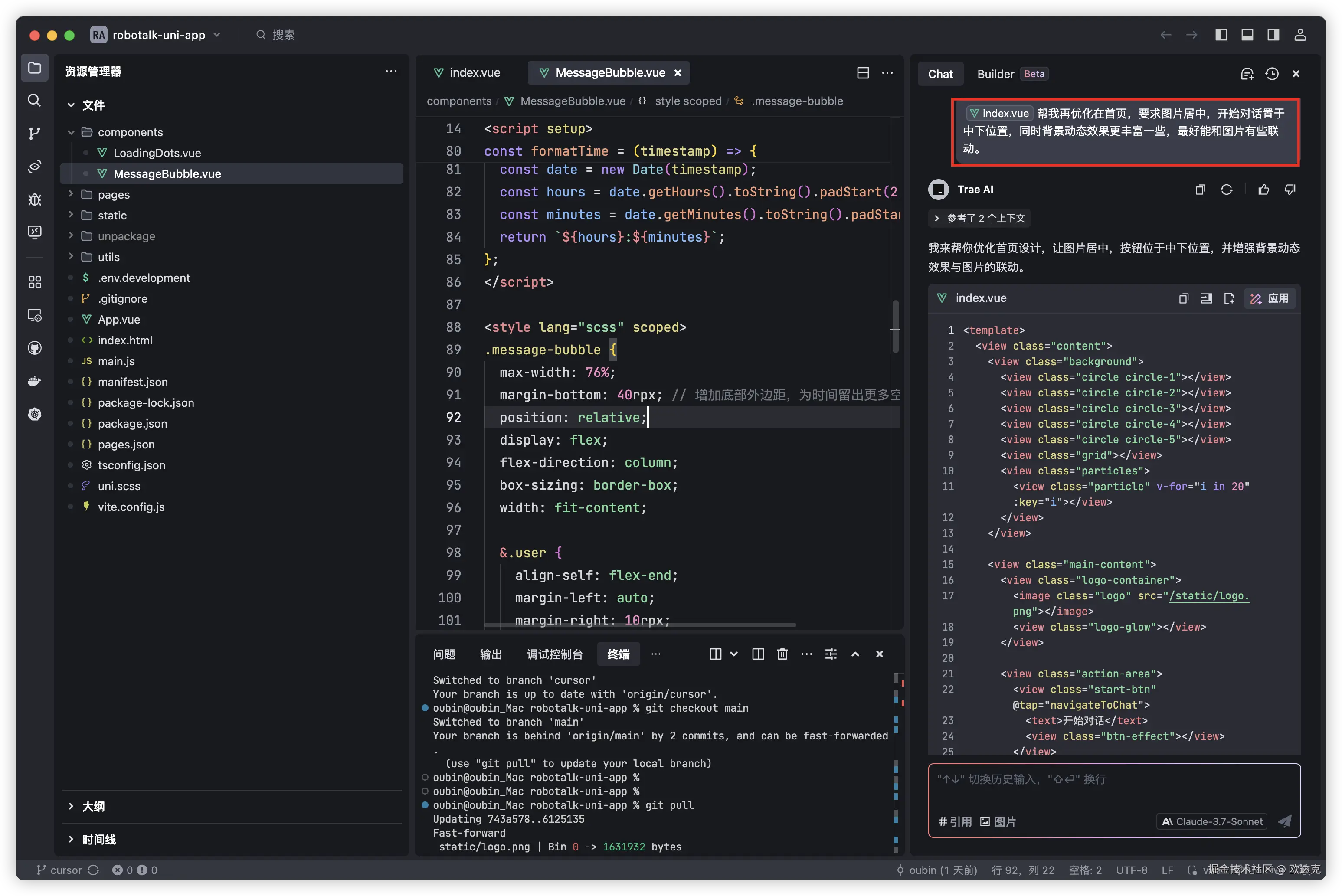Choose the Claude-3.7-Sonnet model selector
The image size is (1342, 896).
(x=1212, y=821)
